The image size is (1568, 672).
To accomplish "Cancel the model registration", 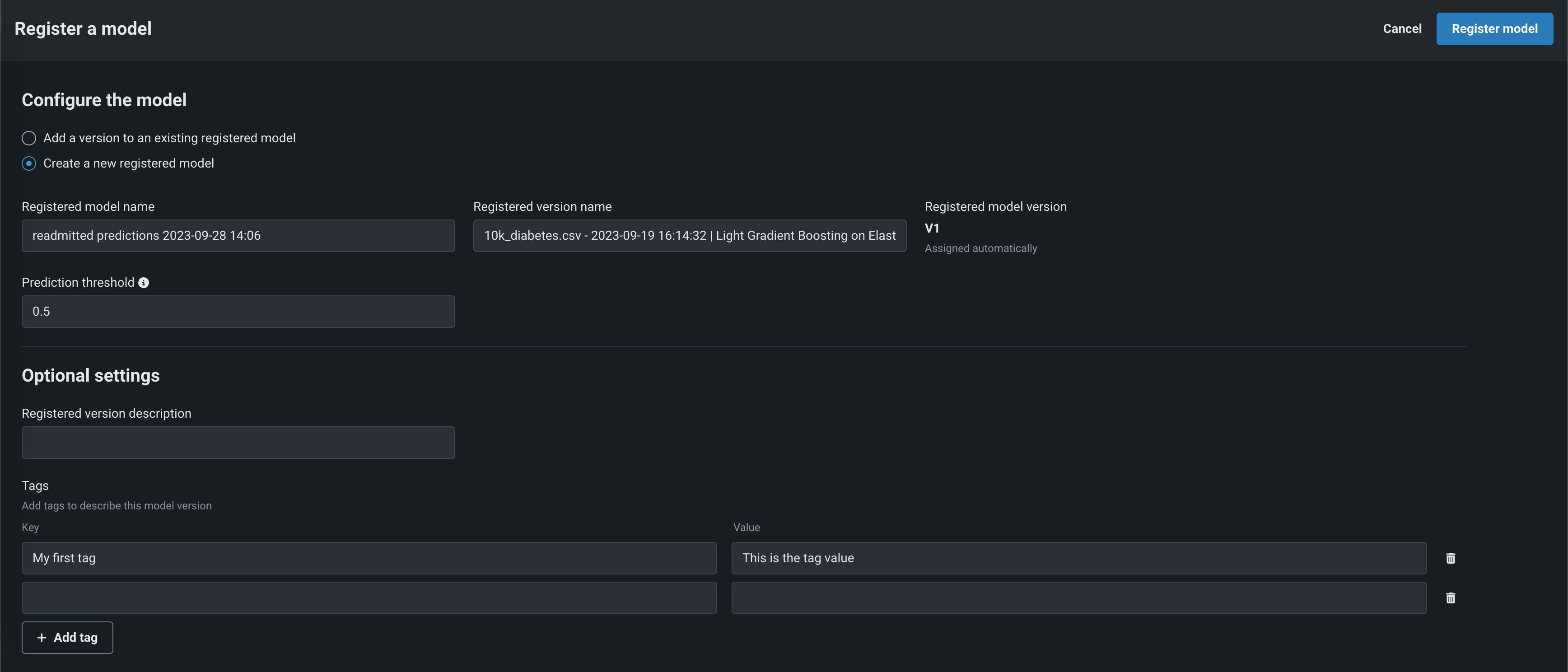I will tap(1402, 28).
